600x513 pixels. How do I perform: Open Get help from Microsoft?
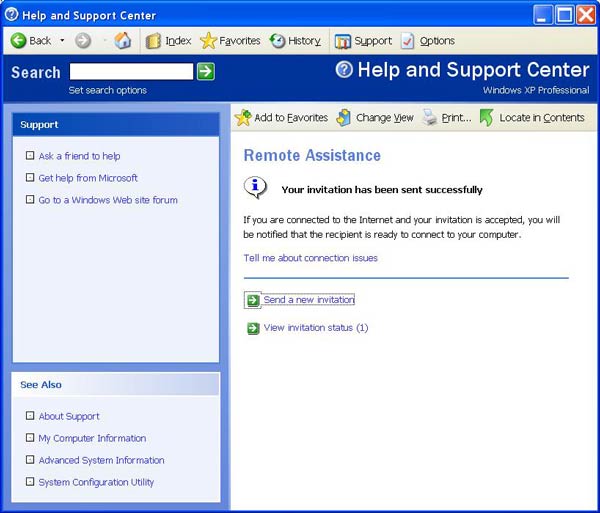pyautogui.click(x=88, y=178)
